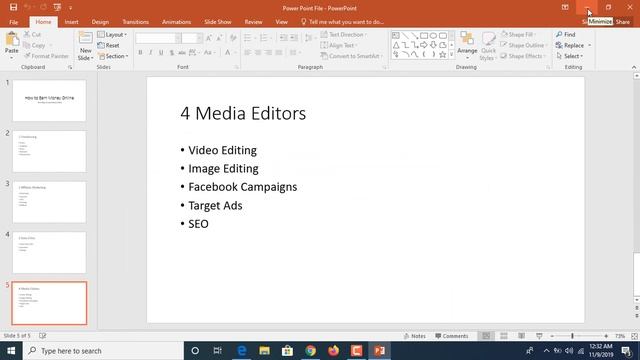
Task: Select the star shape in the shapes gallery
Action: tap(442, 54)
